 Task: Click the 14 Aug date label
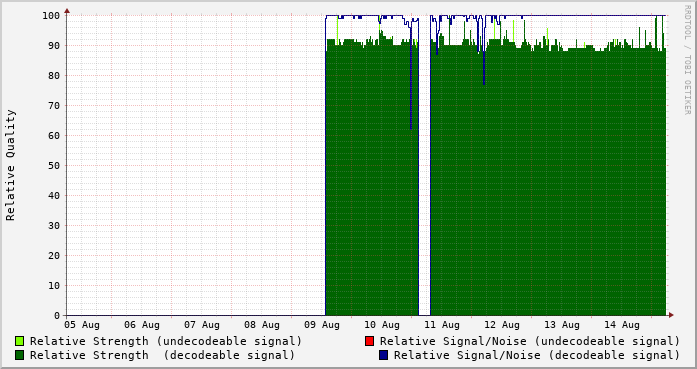[622, 325]
